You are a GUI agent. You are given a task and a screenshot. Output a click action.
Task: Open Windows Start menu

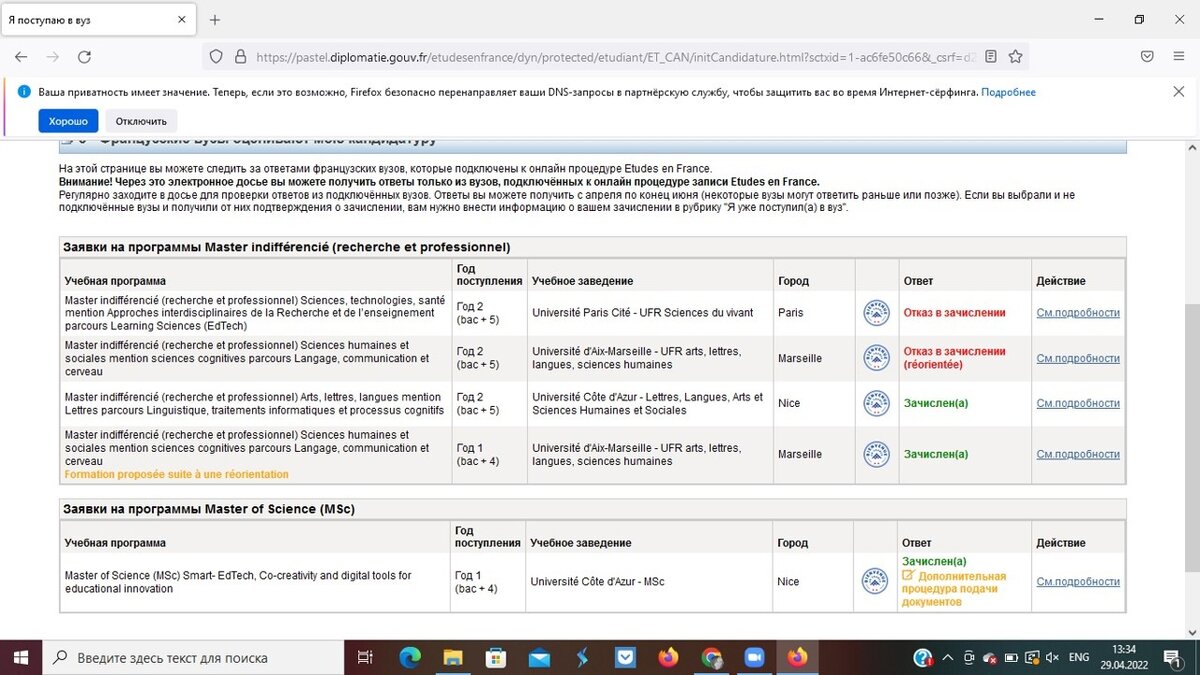click(21, 657)
